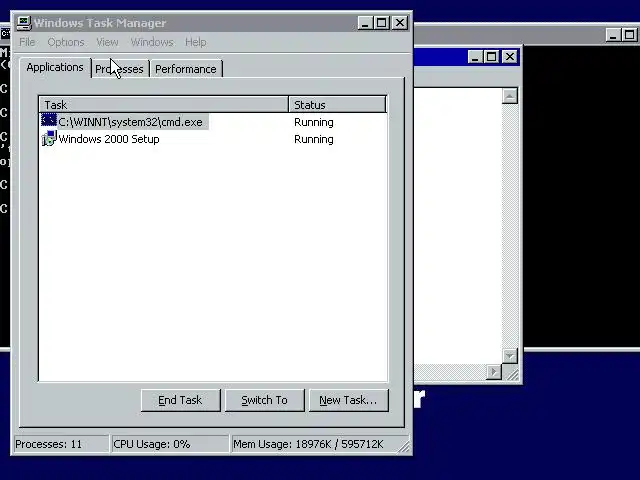This screenshot has height=480, width=640.
Task: Click the CPU Usage: 0% status entry
Action: (170, 444)
